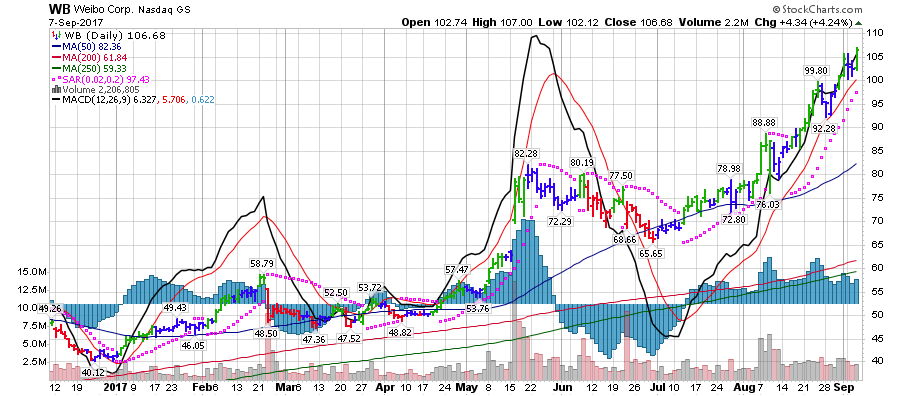Select the blue MA(50) legend line swatch
Image resolution: width=900 pixels, height=396 pixels.
pyautogui.click(x=56, y=46)
